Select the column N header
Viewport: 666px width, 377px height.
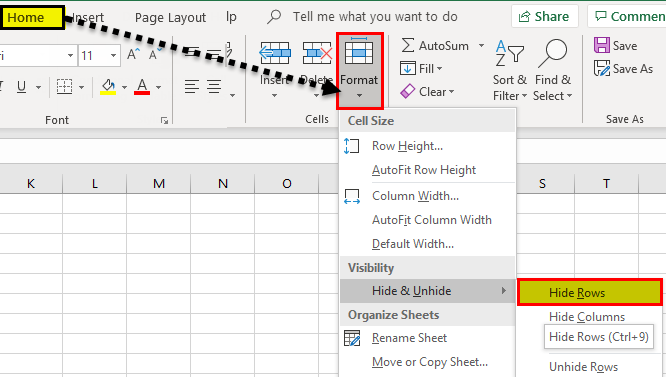click(223, 183)
